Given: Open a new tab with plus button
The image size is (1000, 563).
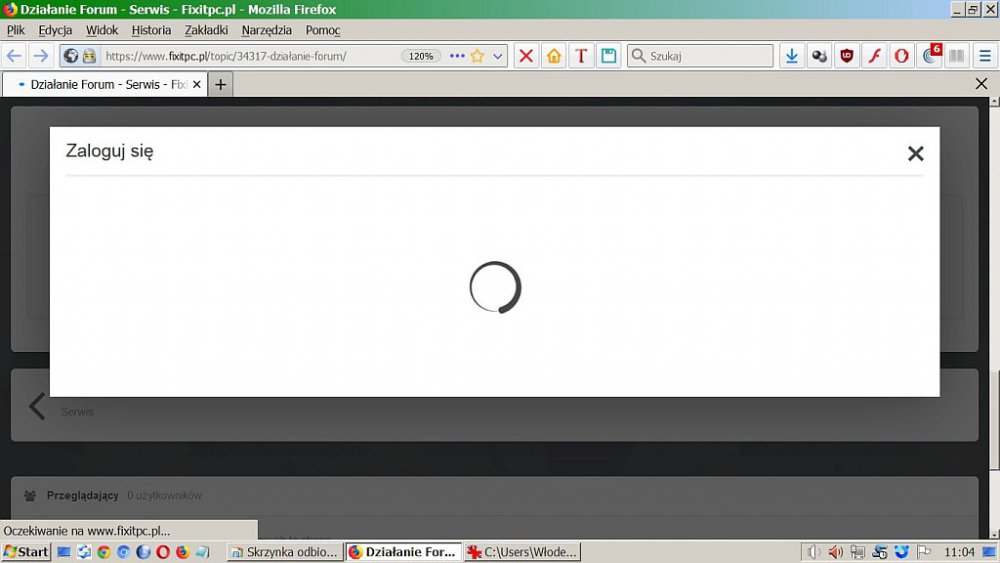Looking at the screenshot, I should coord(220,85).
